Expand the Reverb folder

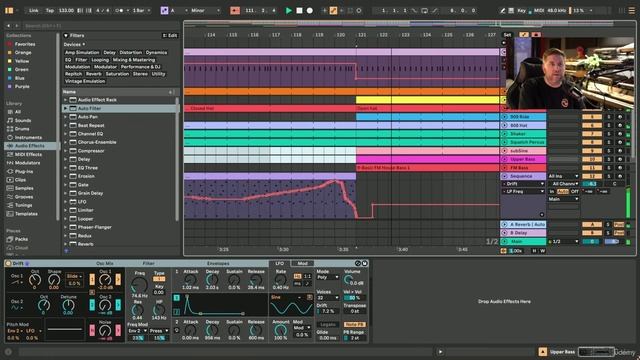65,244
